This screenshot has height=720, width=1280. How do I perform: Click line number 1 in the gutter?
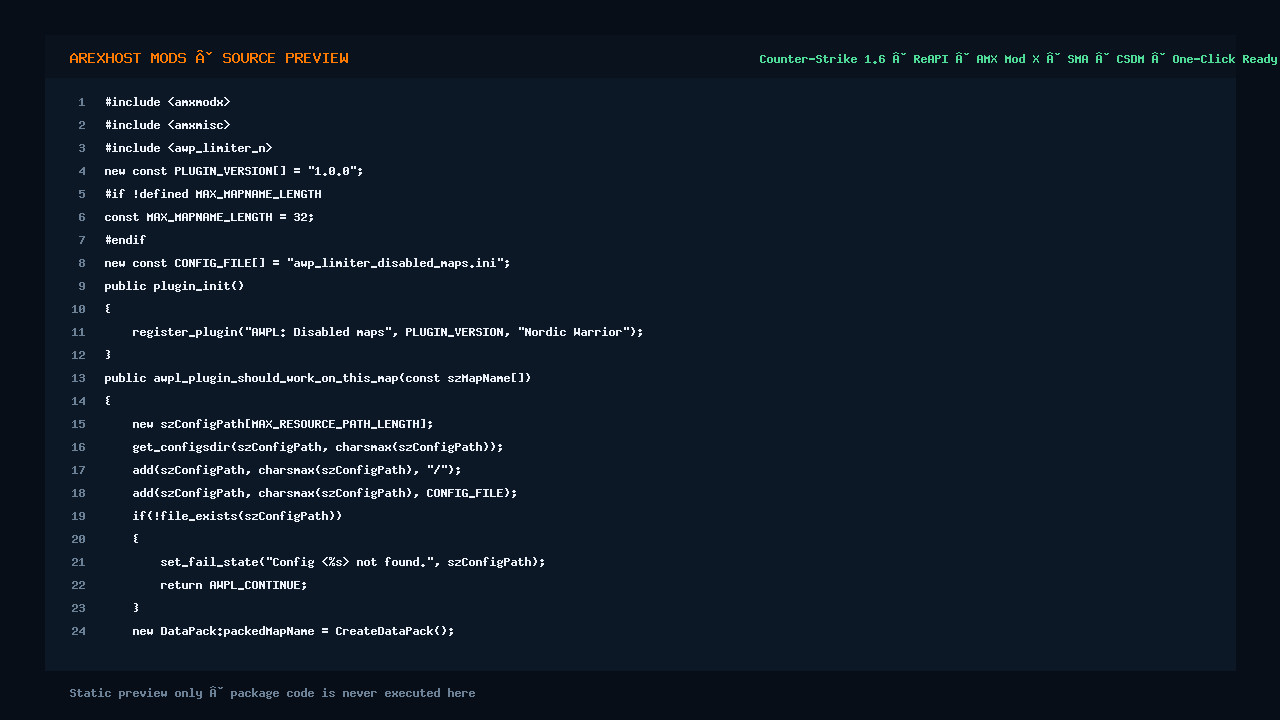82,102
